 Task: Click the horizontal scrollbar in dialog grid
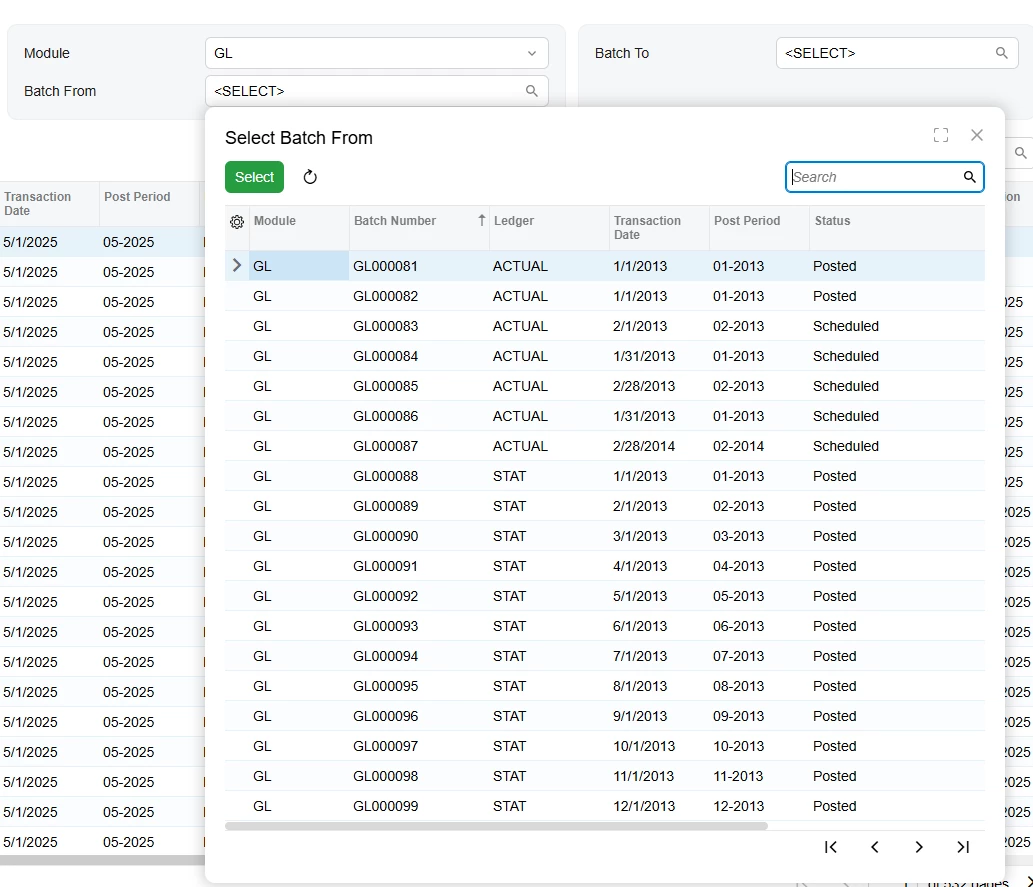(496, 826)
